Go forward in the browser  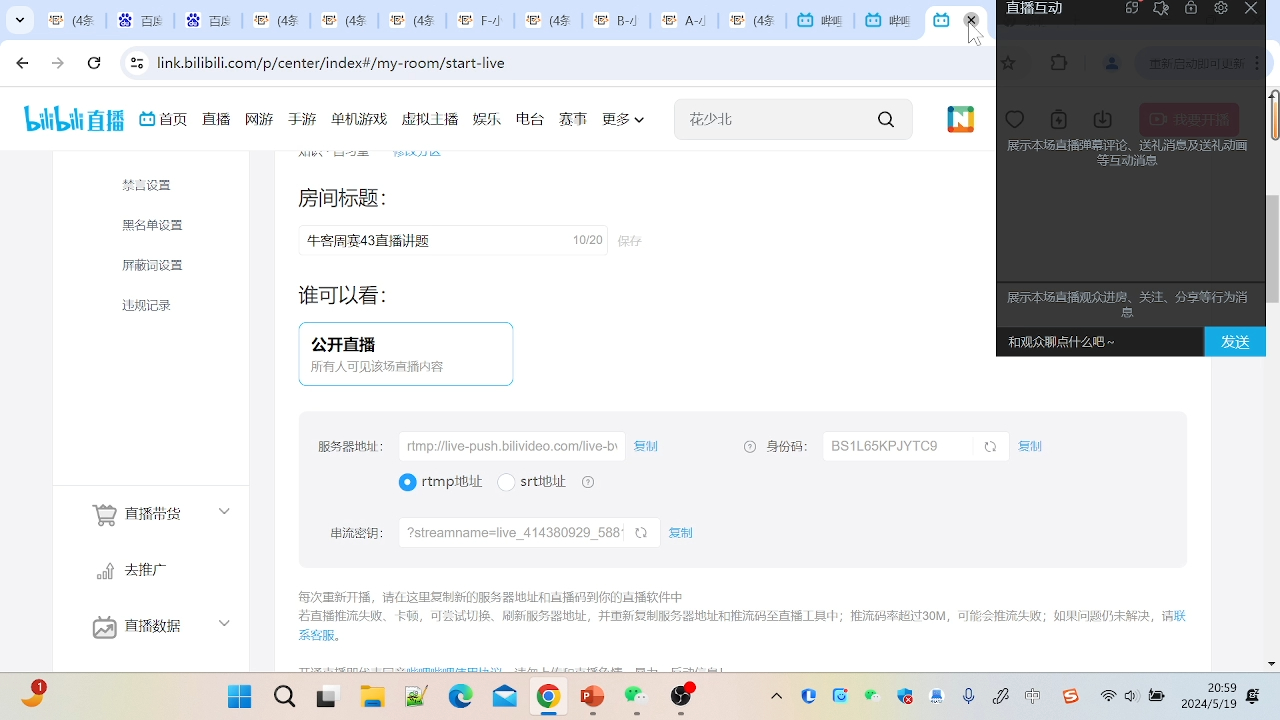pyautogui.click(x=58, y=63)
